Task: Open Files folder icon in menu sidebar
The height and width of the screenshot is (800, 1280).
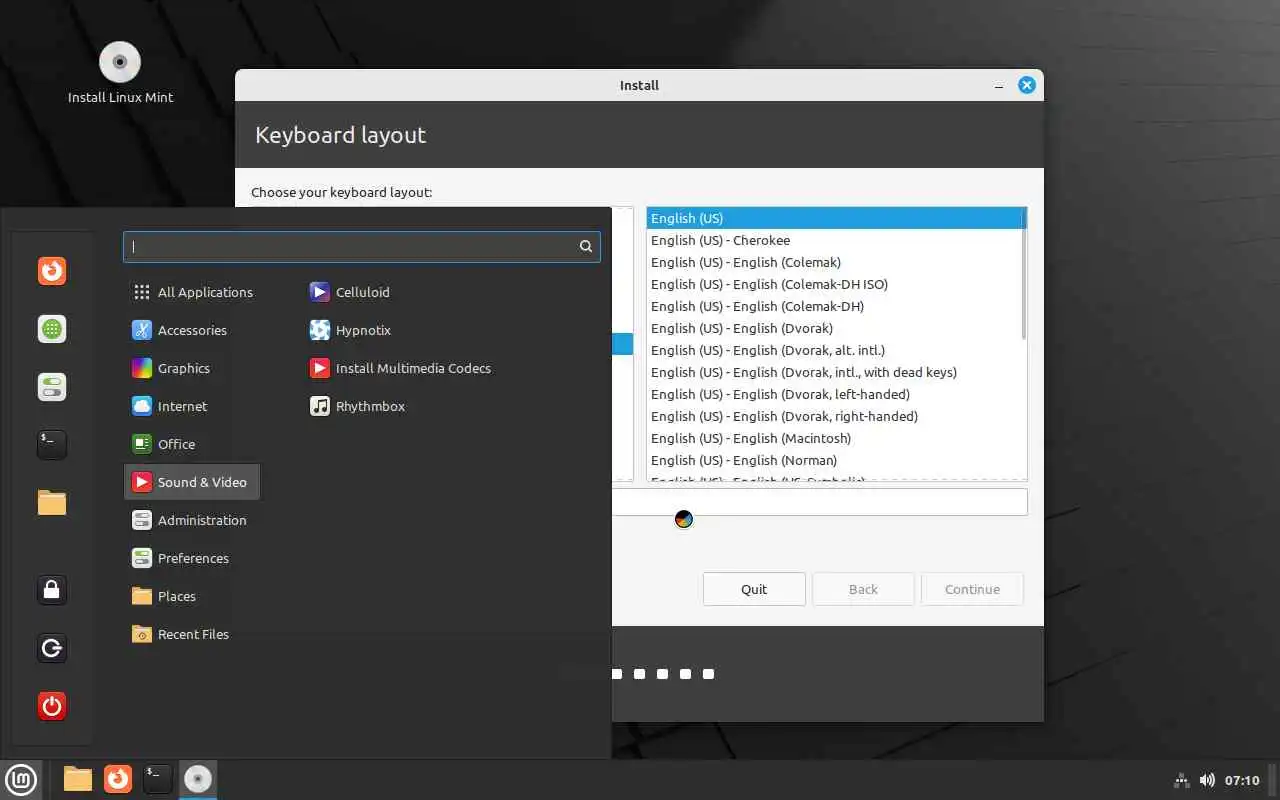Action: [52, 502]
